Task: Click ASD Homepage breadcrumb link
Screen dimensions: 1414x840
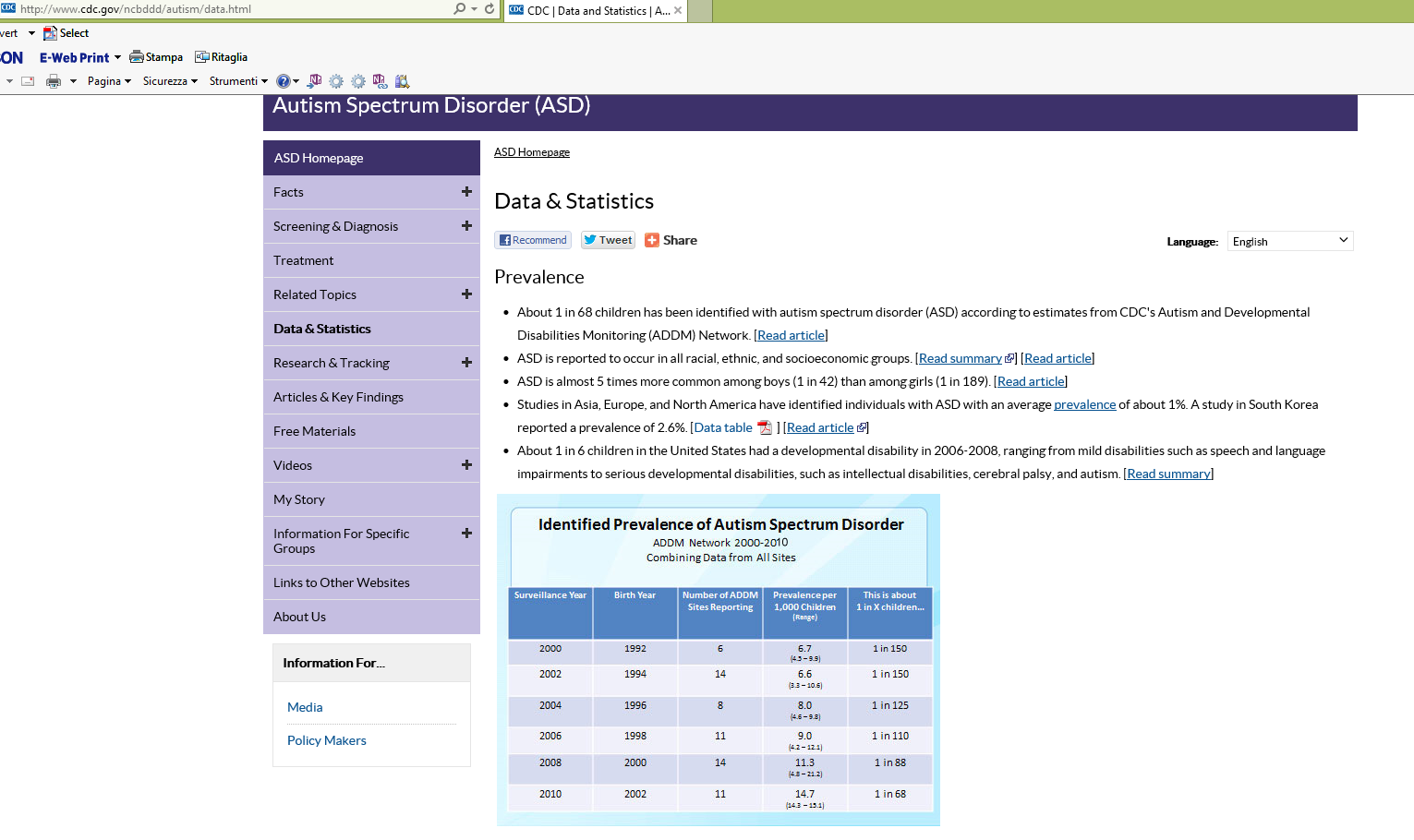Action: (x=532, y=152)
